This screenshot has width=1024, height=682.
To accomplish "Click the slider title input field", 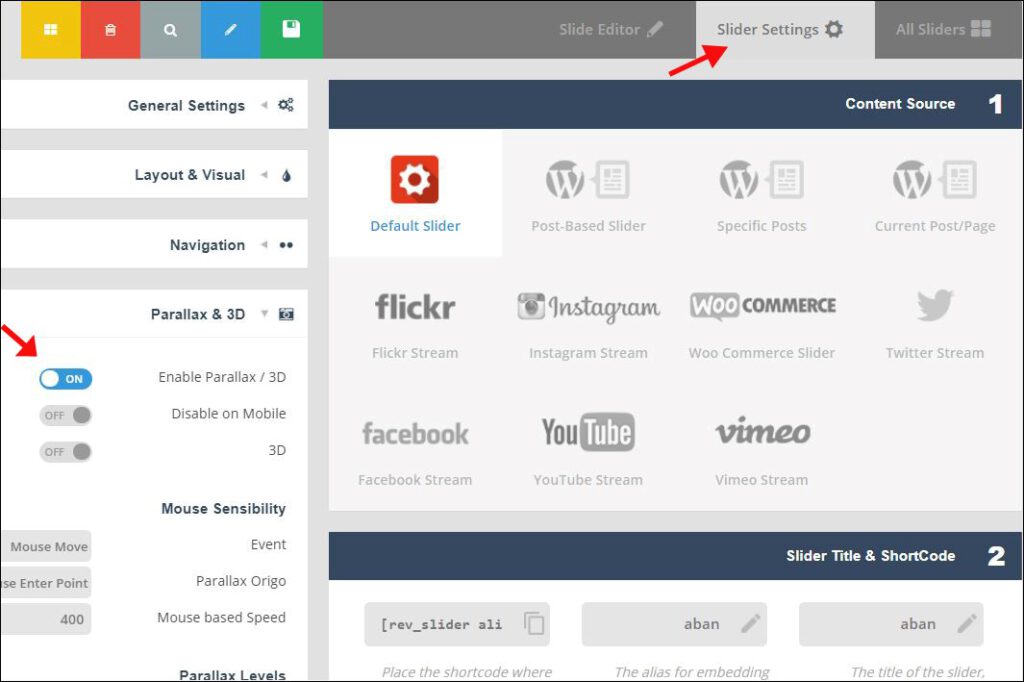I will click(x=891, y=625).
